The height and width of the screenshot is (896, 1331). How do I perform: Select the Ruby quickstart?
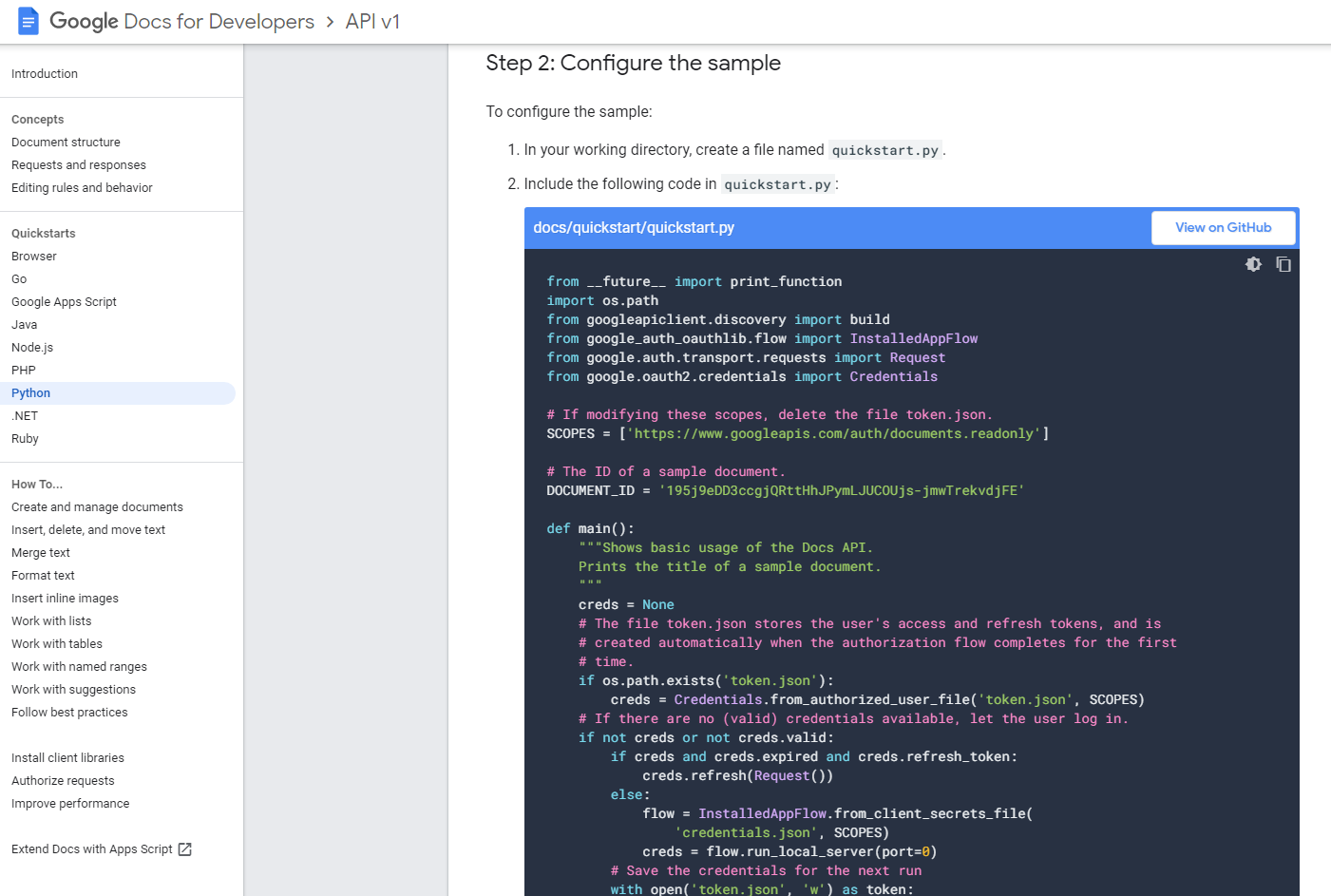25,439
